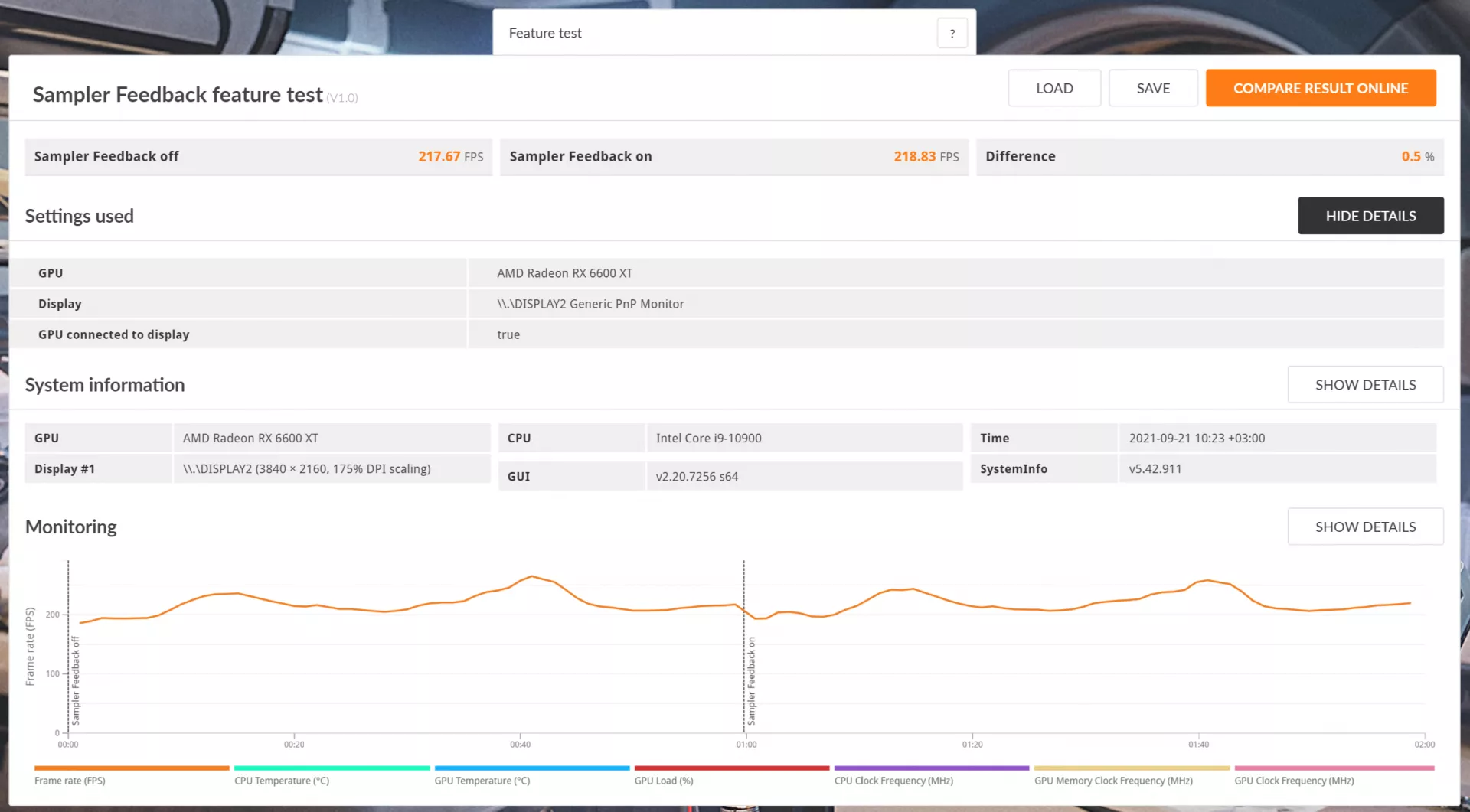This screenshot has width=1470, height=812.
Task: Toggle the Frame rate (FPS) legend series
Action: click(x=132, y=775)
